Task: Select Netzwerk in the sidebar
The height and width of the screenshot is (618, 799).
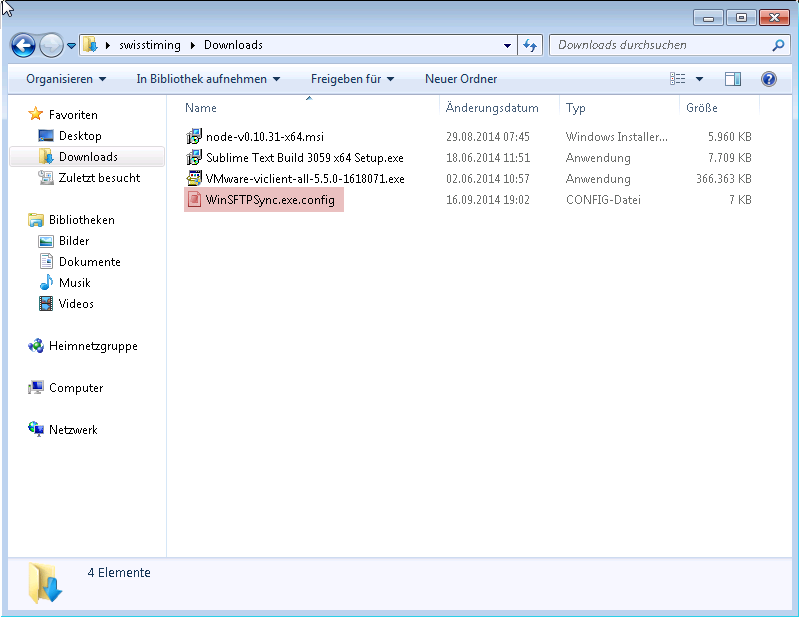Action: [x=73, y=429]
